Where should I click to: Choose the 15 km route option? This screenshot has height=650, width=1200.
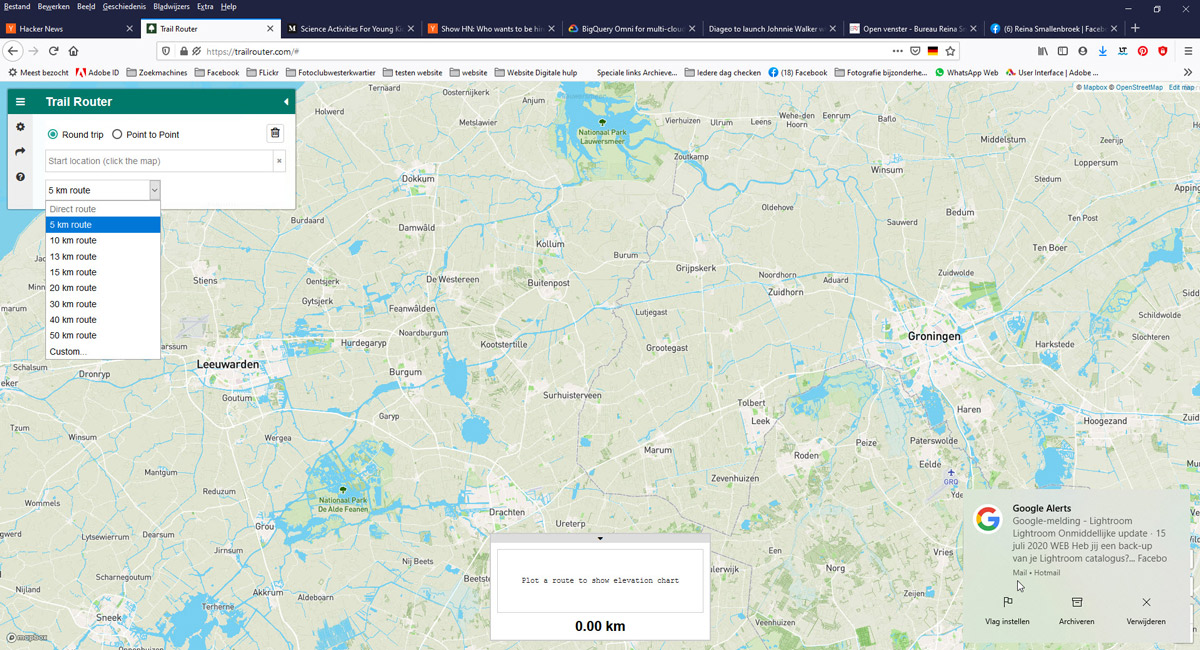(103, 272)
